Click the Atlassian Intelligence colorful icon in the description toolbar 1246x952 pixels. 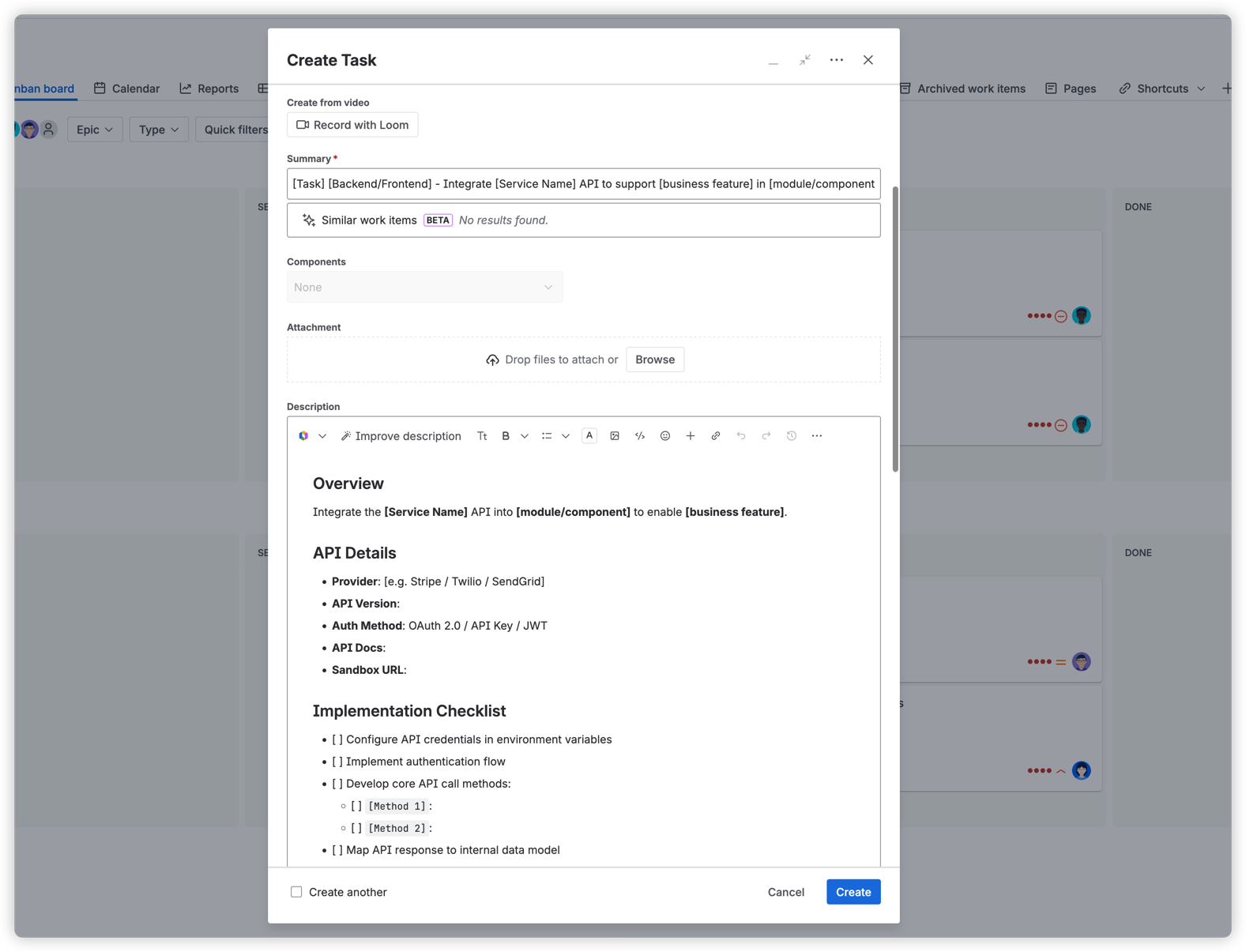(x=303, y=436)
